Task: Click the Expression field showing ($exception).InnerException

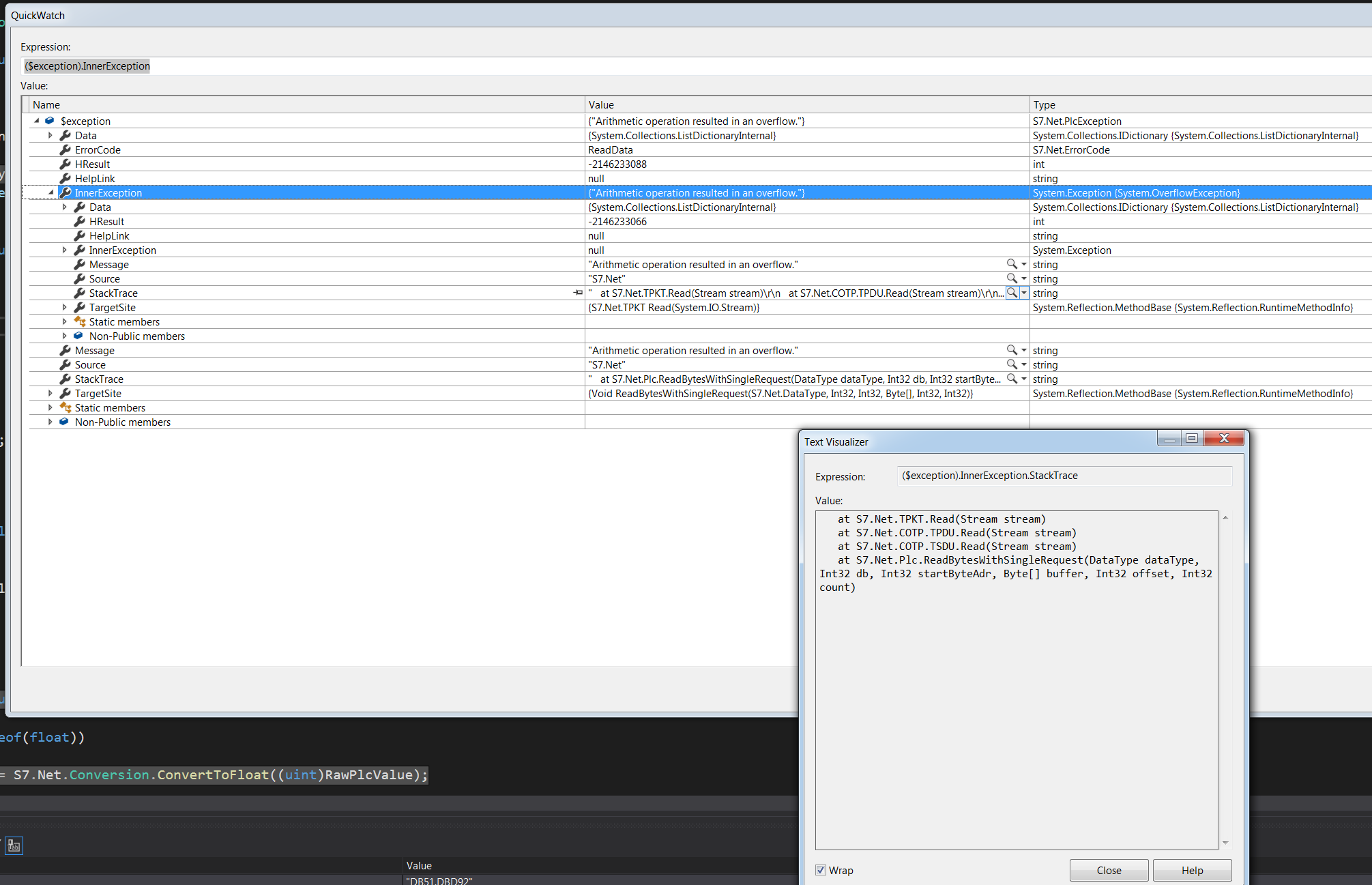Action: tap(87, 66)
